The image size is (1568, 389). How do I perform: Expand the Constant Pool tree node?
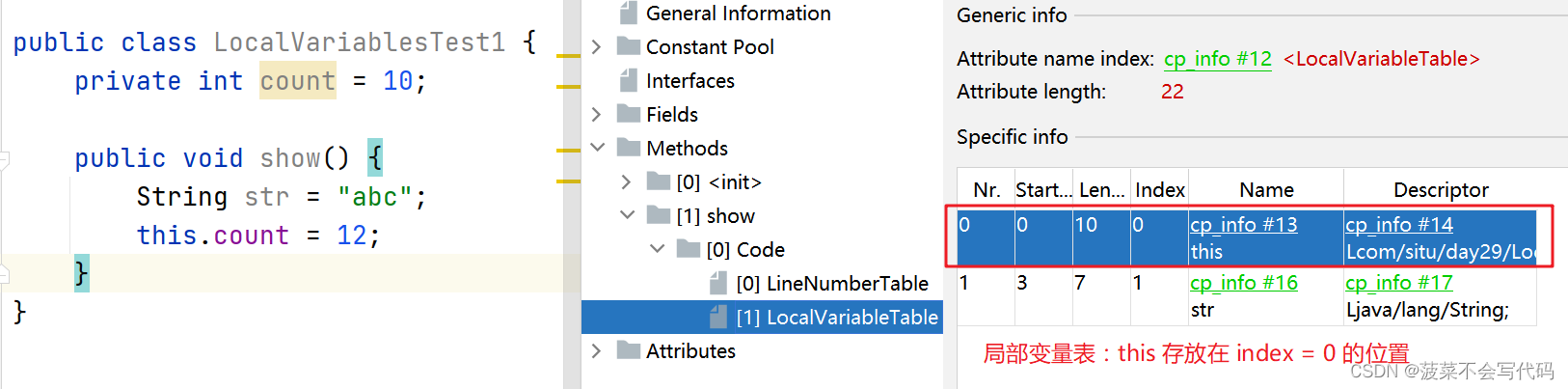click(x=596, y=46)
